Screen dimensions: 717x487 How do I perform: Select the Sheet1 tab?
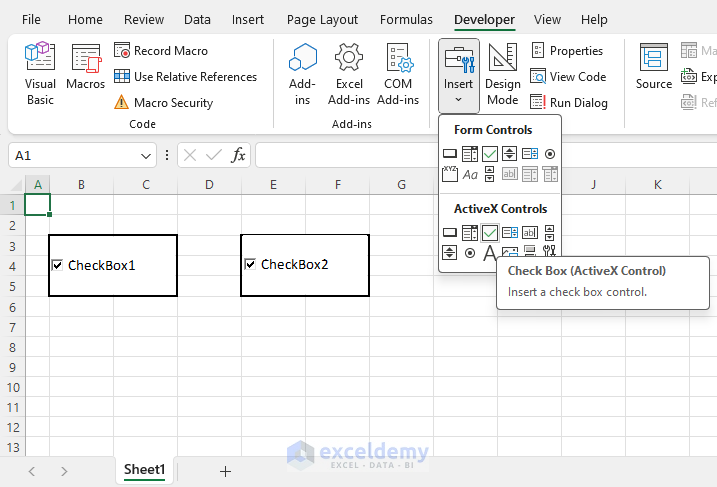coord(144,470)
